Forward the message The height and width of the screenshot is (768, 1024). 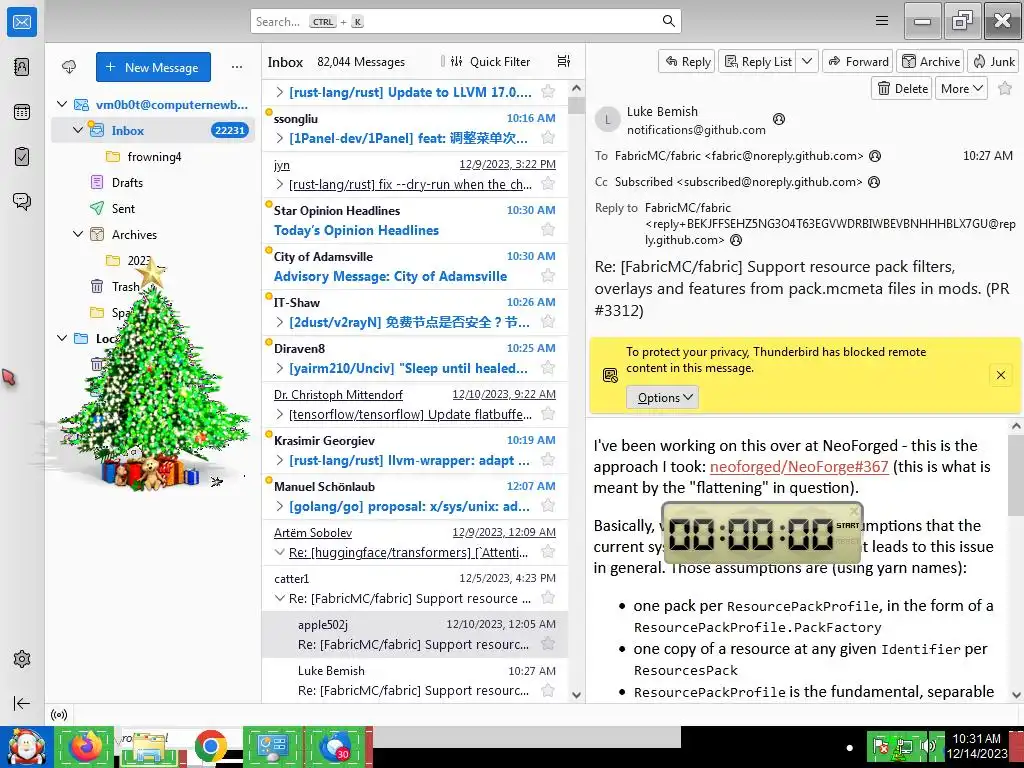pos(858,61)
